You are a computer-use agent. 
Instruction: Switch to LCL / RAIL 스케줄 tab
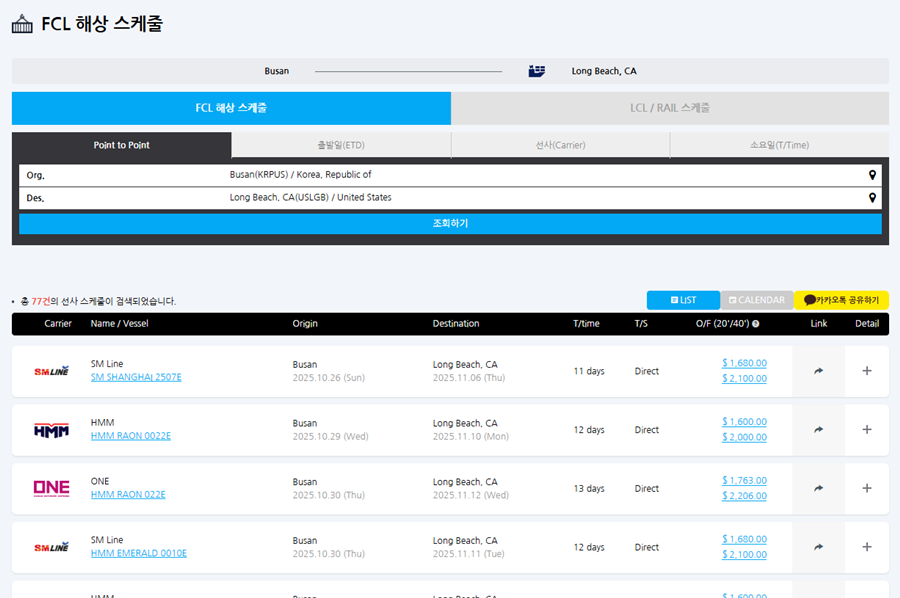tap(669, 108)
